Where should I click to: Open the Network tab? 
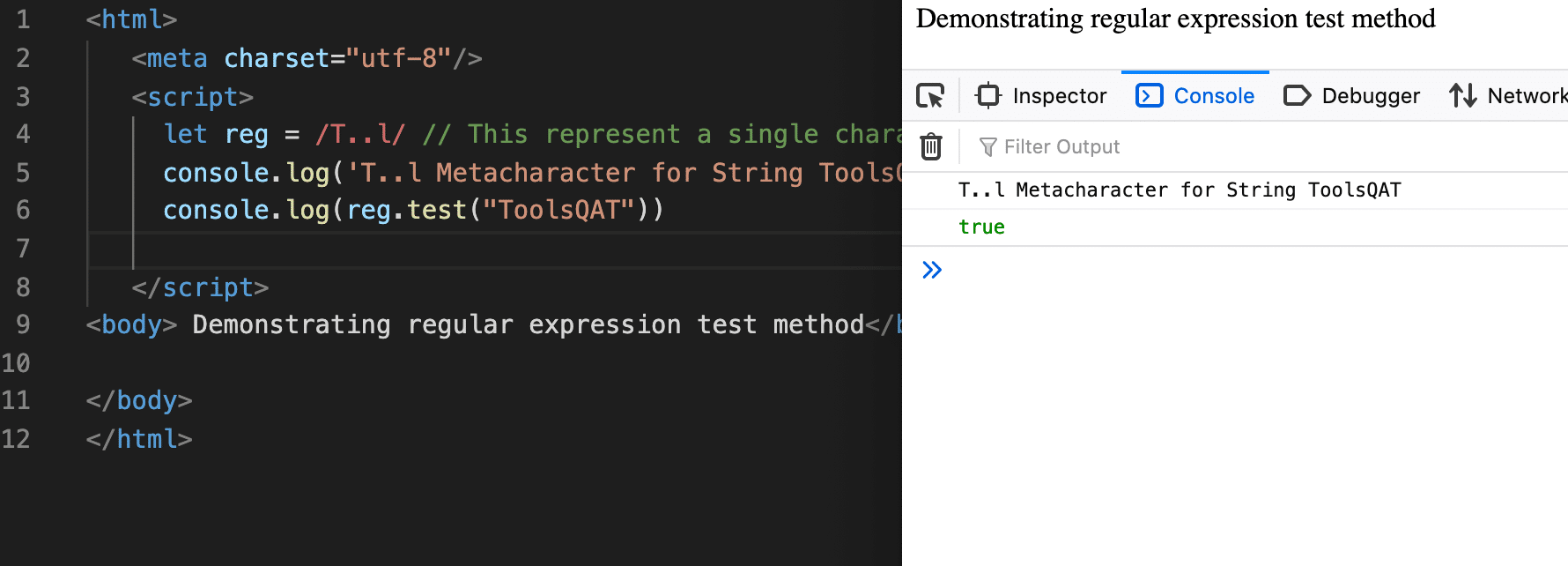[1508, 95]
